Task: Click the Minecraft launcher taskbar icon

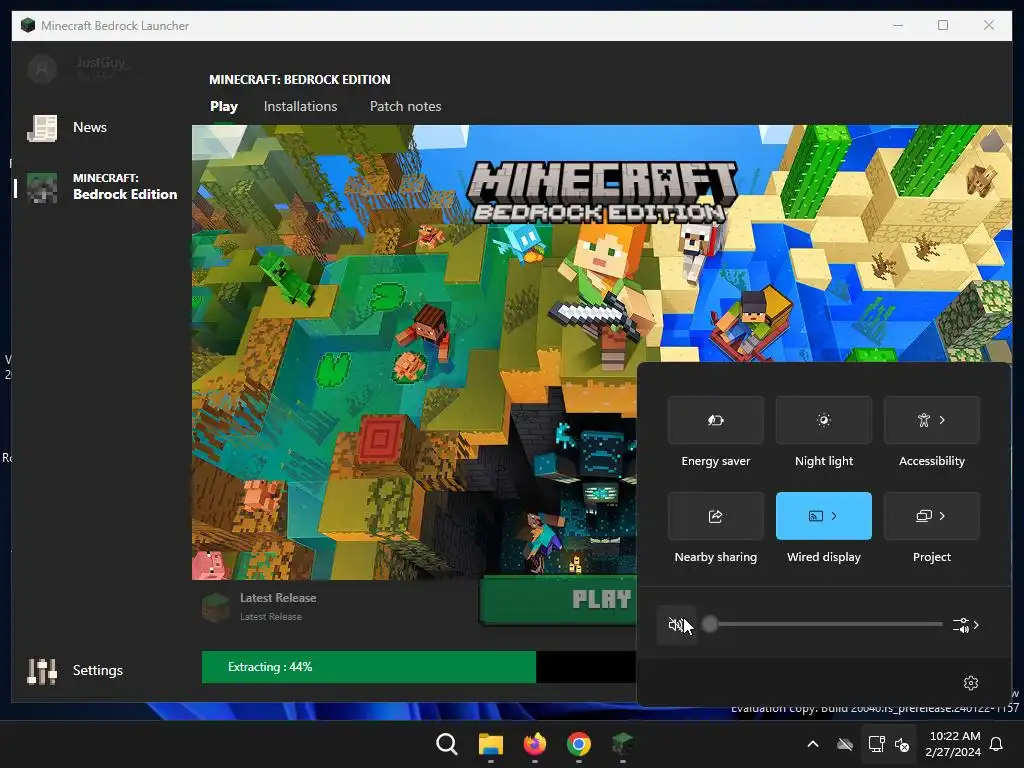Action: [622, 744]
